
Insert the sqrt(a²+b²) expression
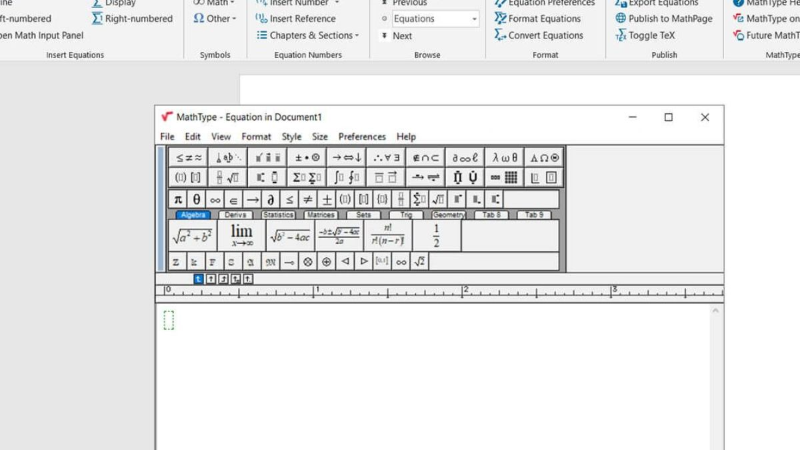[x=192, y=236]
